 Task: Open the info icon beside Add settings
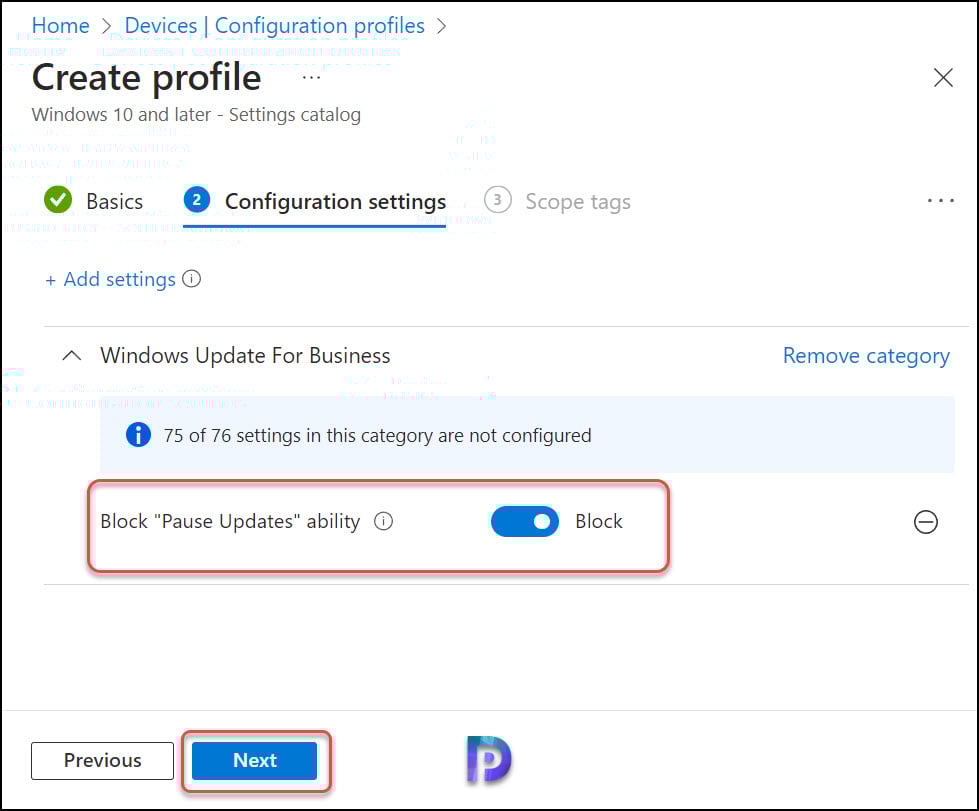[x=192, y=278]
